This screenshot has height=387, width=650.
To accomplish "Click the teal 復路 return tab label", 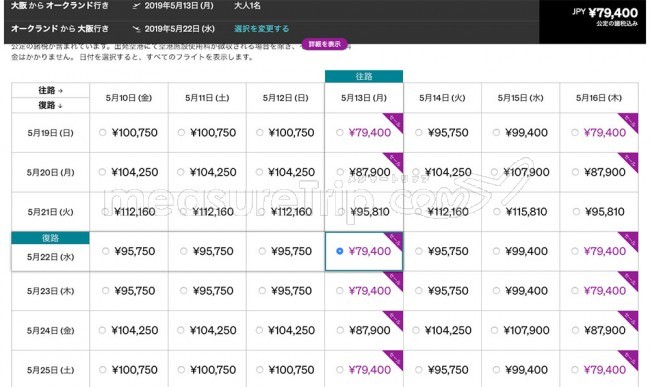I will [51, 238].
